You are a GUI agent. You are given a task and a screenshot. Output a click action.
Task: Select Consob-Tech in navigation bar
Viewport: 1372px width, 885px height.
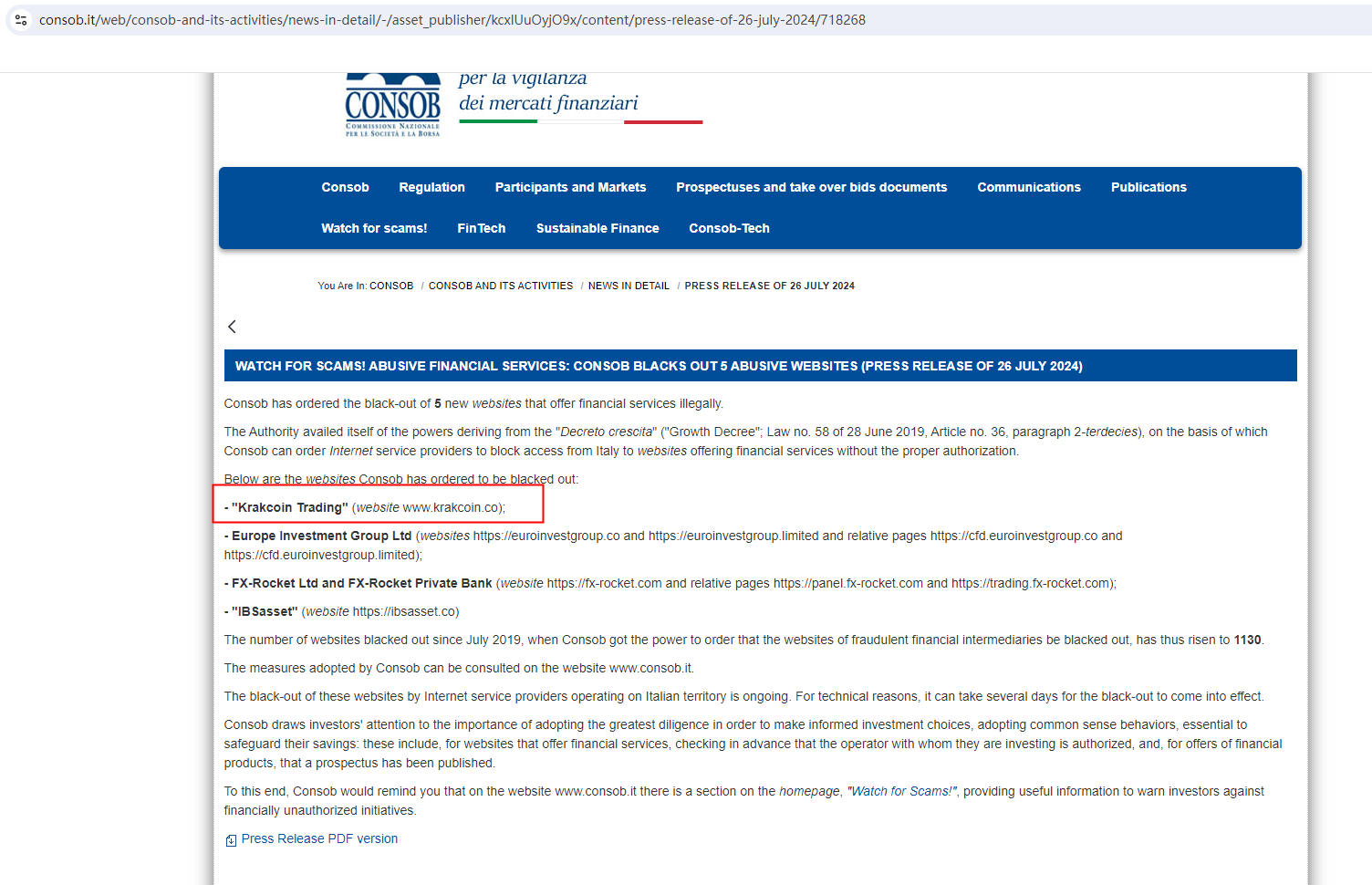[729, 228]
